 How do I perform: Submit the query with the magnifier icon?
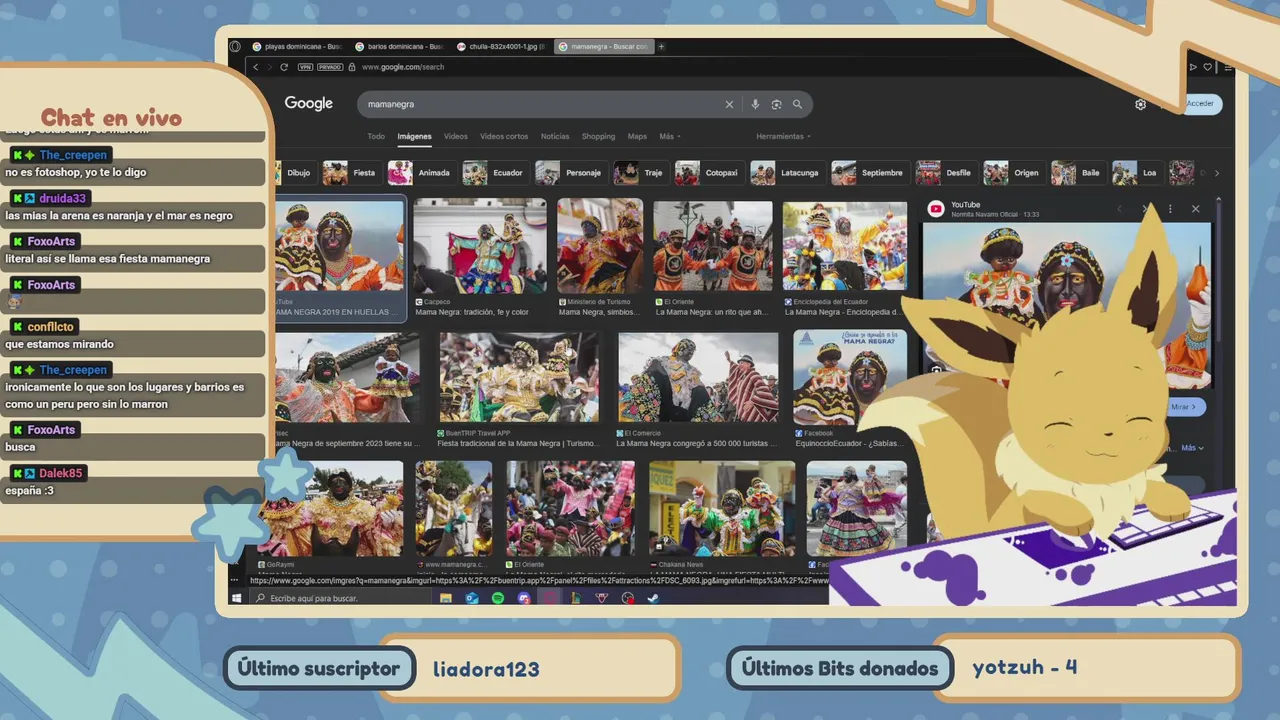pyautogui.click(x=797, y=104)
